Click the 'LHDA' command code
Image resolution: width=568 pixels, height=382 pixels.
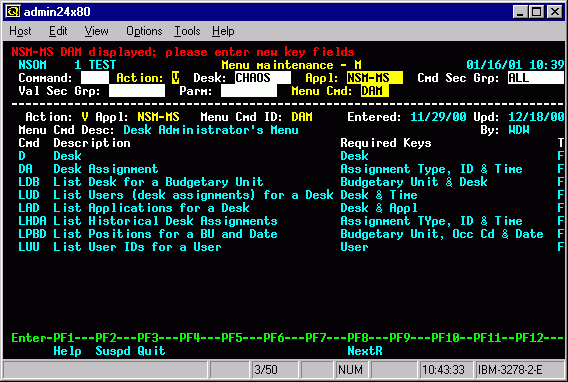pyautogui.click(x=32, y=221)
